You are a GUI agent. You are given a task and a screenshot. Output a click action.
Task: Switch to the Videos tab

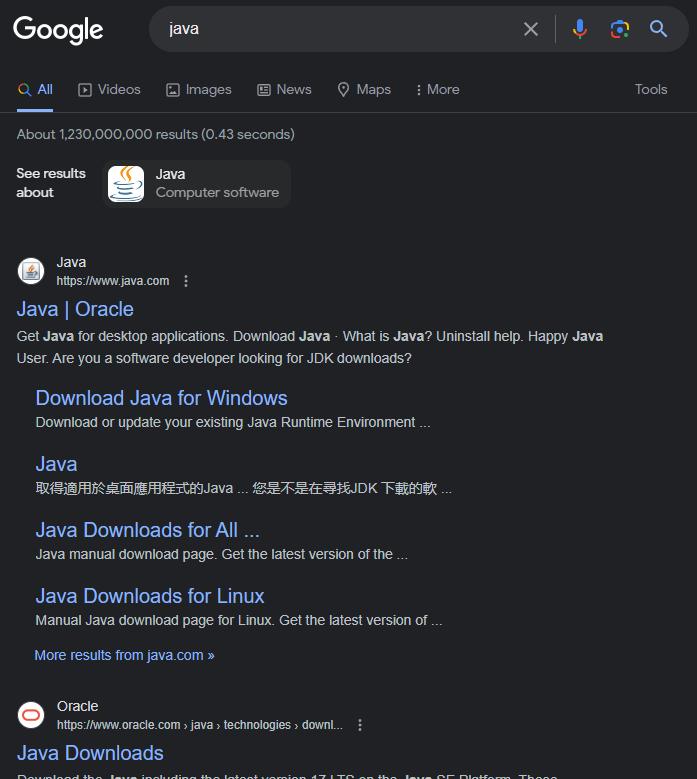tap(109, 89)
